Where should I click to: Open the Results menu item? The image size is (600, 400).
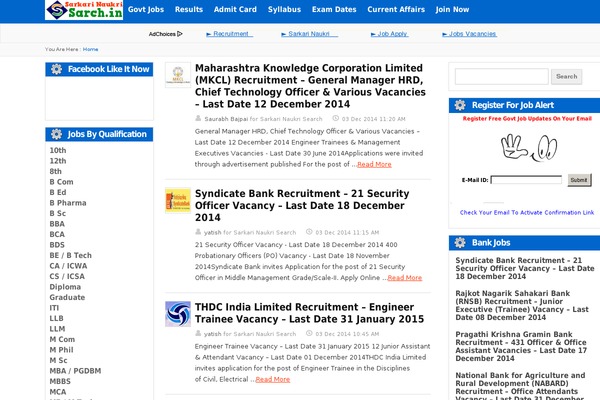click(x=189, y=10)
